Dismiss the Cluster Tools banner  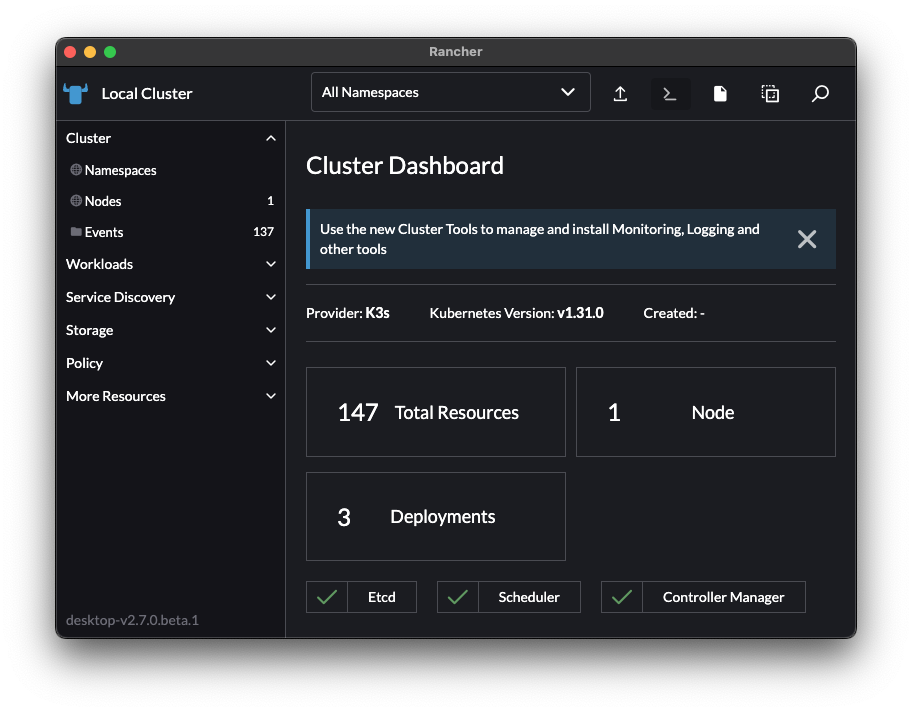click(806, 239)
